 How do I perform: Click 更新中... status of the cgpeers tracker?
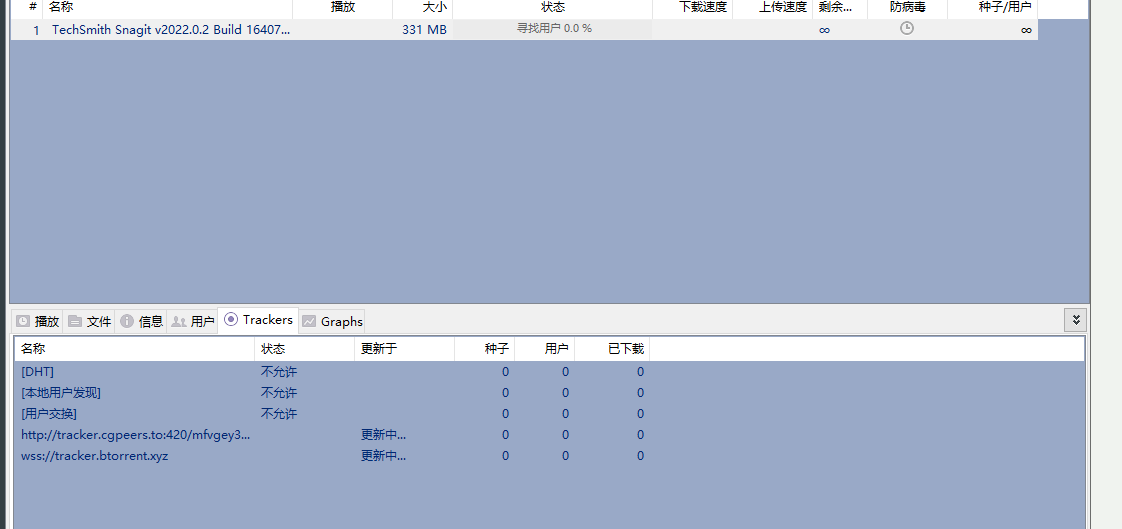pos(384,435)
